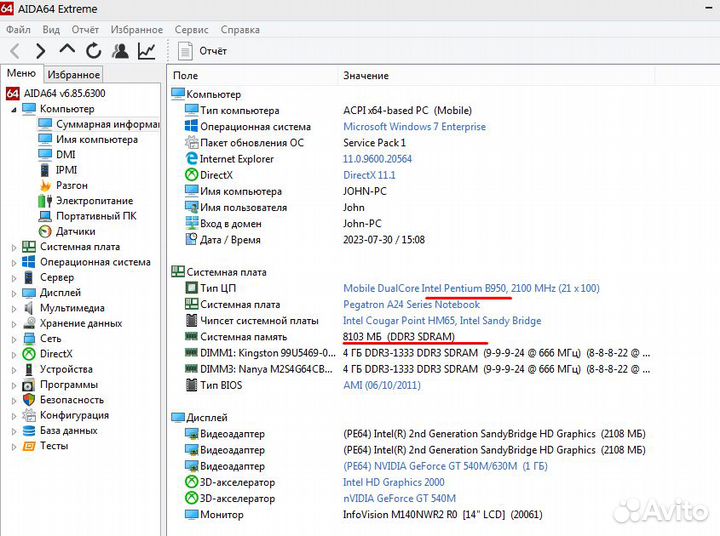Click the Программы icon in tree
The height and width of the screenshot is (536, 720).
pyautogui.click(x=29, y=384)
